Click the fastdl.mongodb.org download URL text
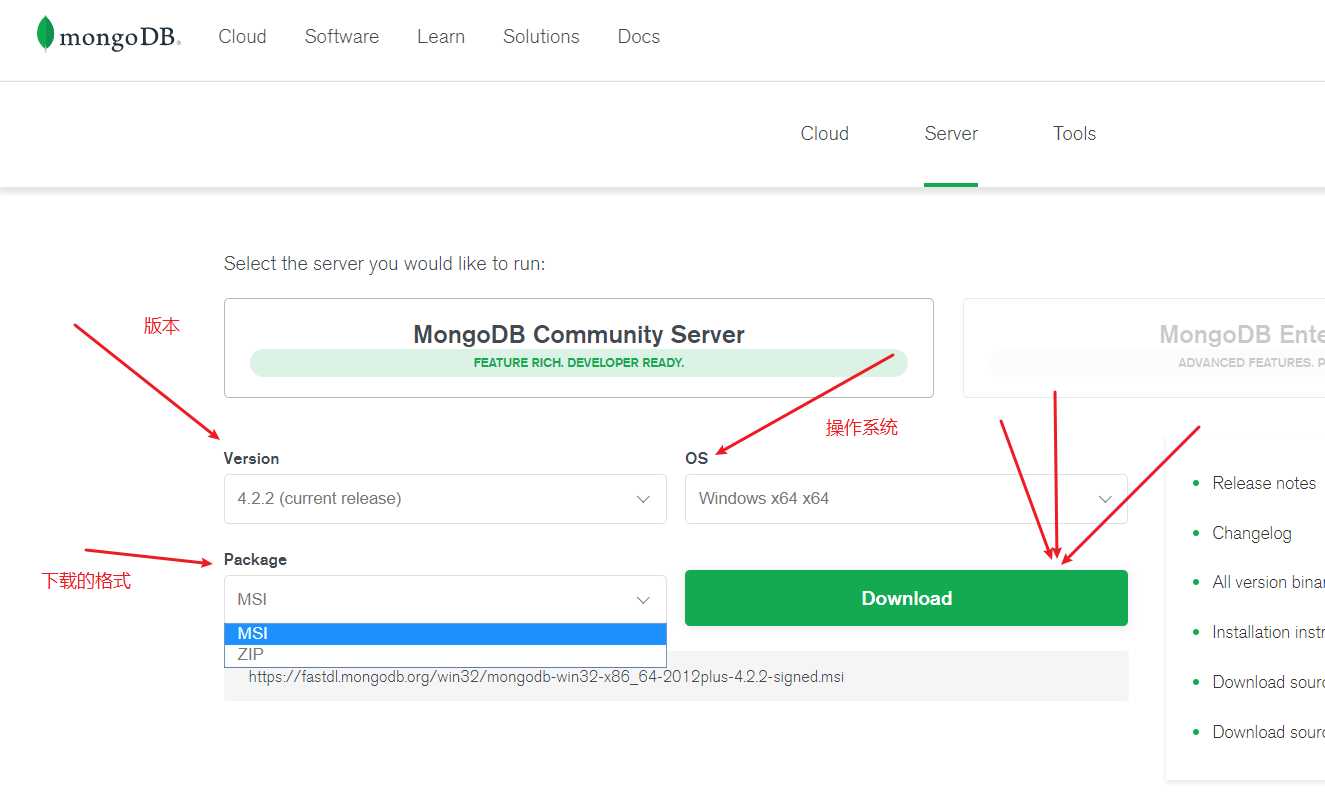 [x=546, y=677]
